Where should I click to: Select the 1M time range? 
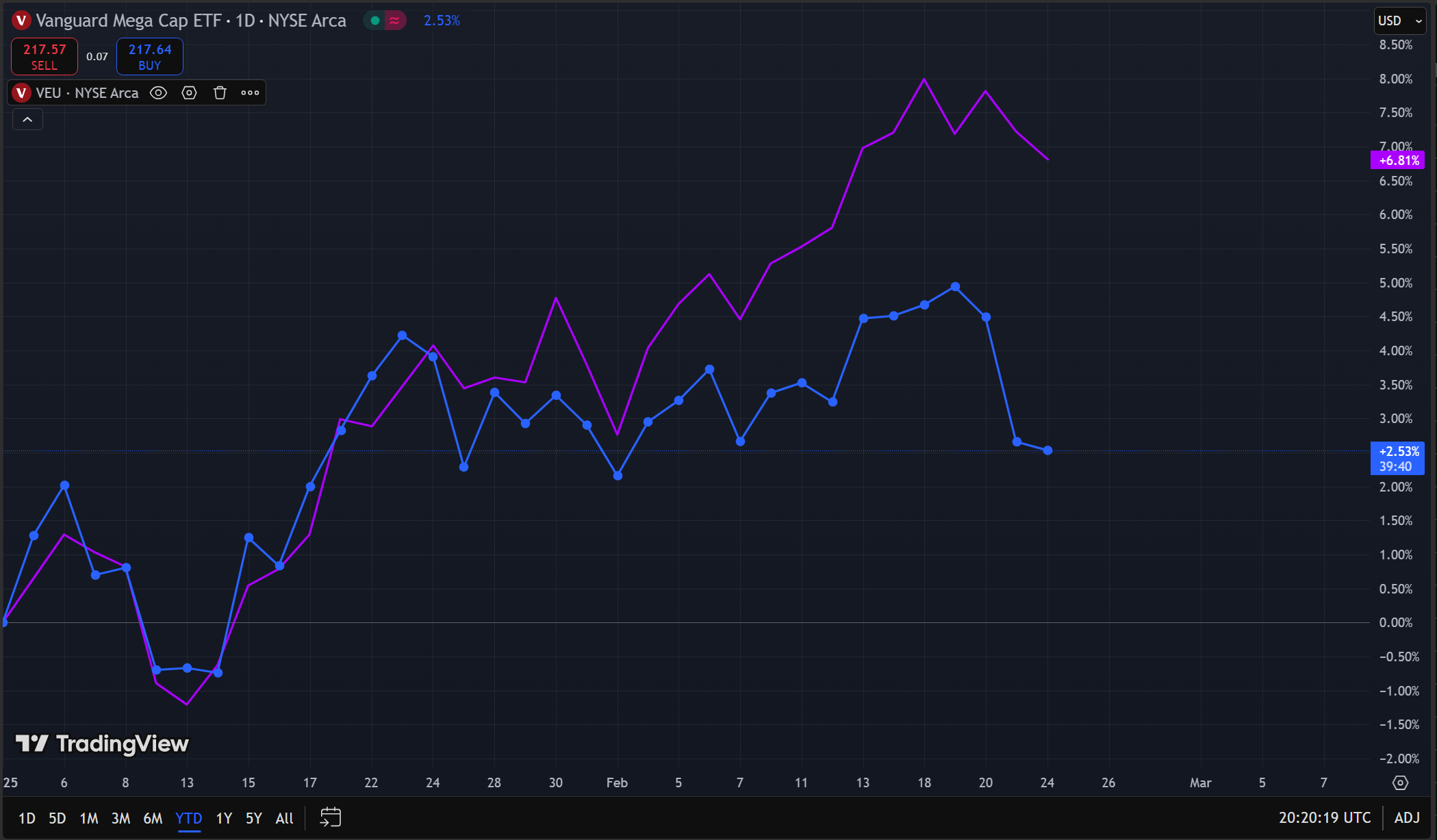coord(89,818)
